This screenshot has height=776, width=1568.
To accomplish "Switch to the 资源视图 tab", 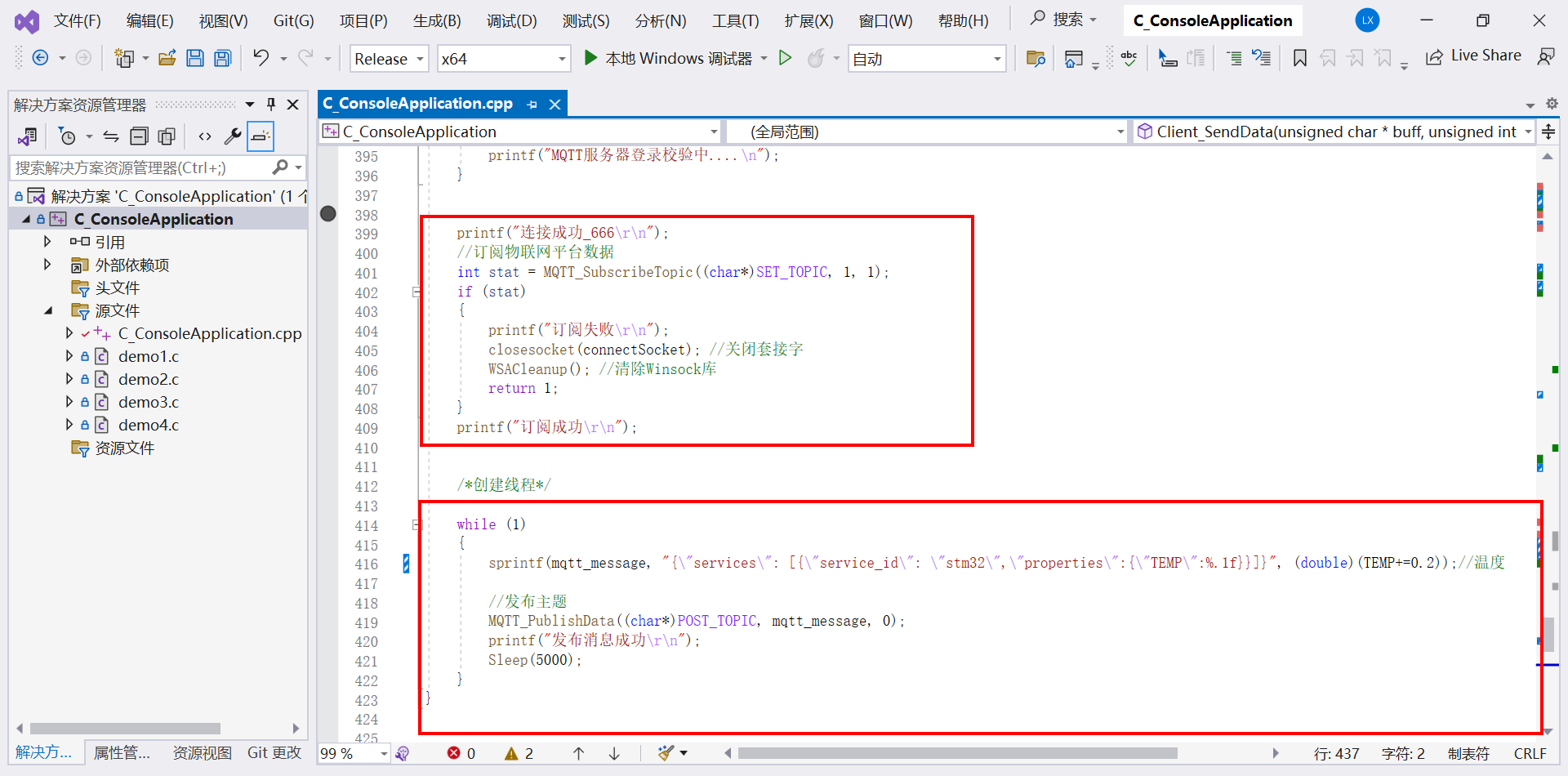I will [202, 752].
